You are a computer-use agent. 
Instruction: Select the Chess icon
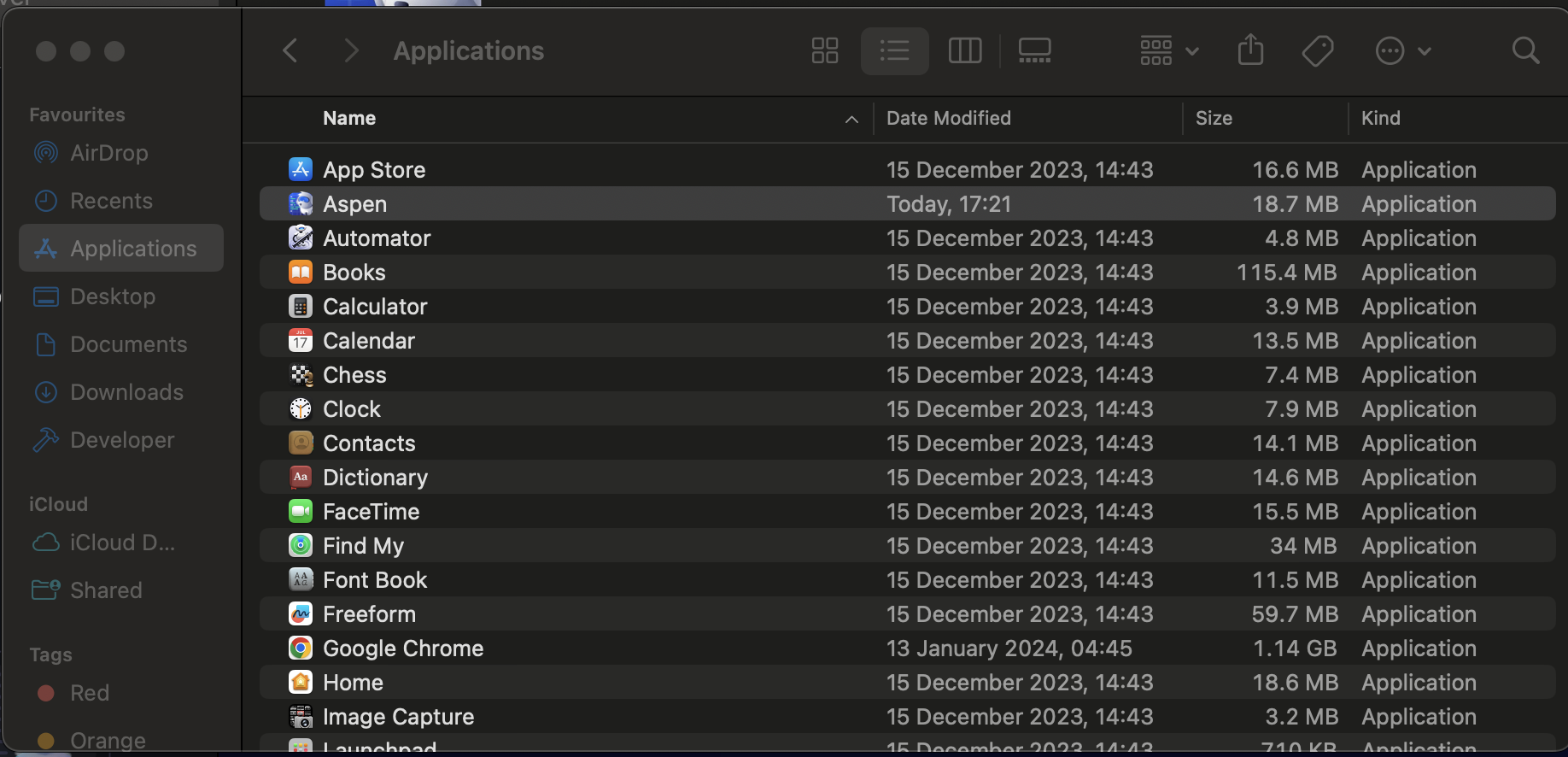301,374
